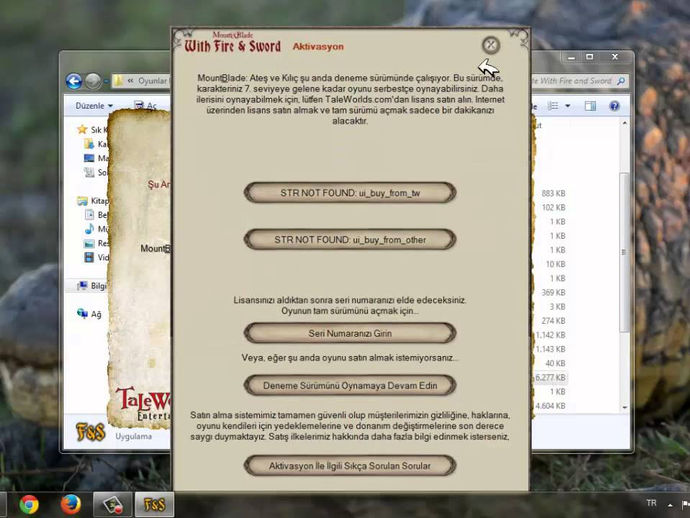This screenshot has width=690, height=518.
Task: Click the screen recorder taskbar icon
Action: (x=113, y=505)
